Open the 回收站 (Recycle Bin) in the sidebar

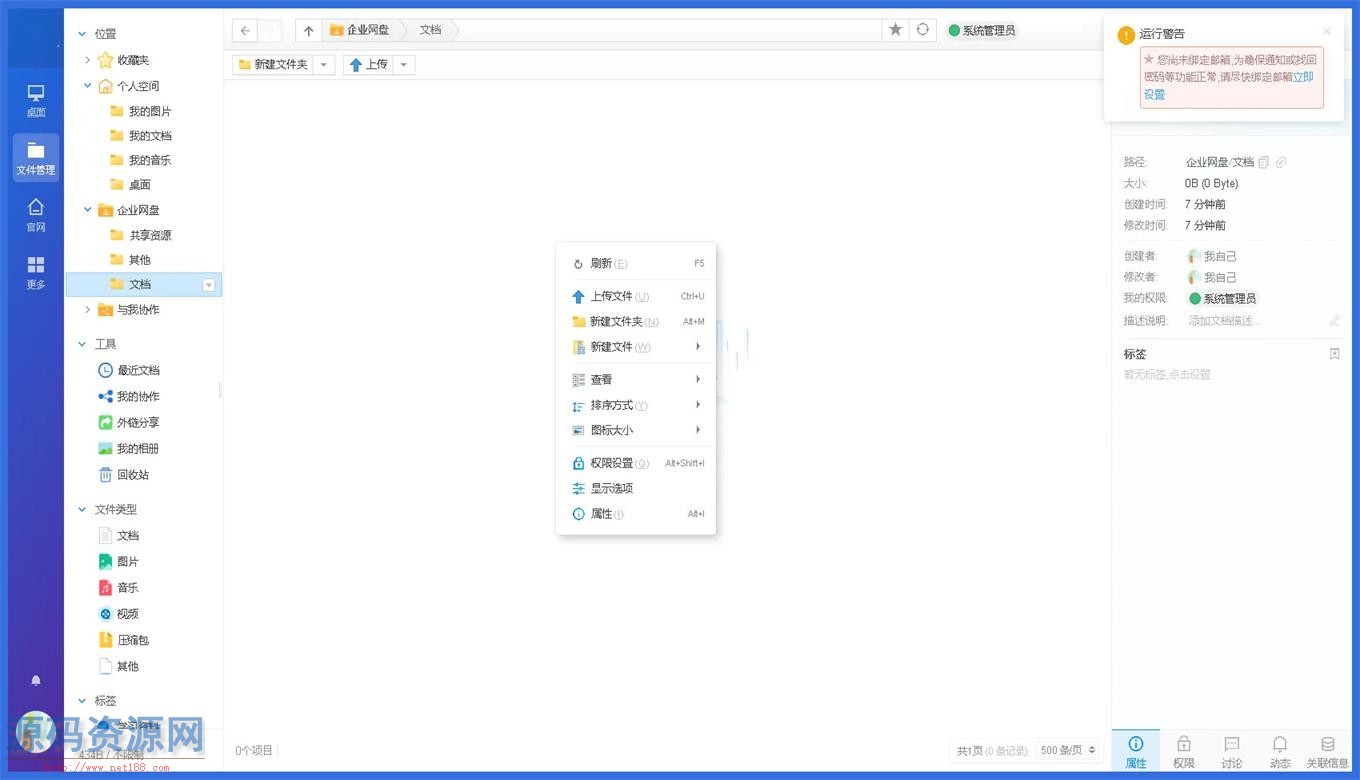click(135, 474)
